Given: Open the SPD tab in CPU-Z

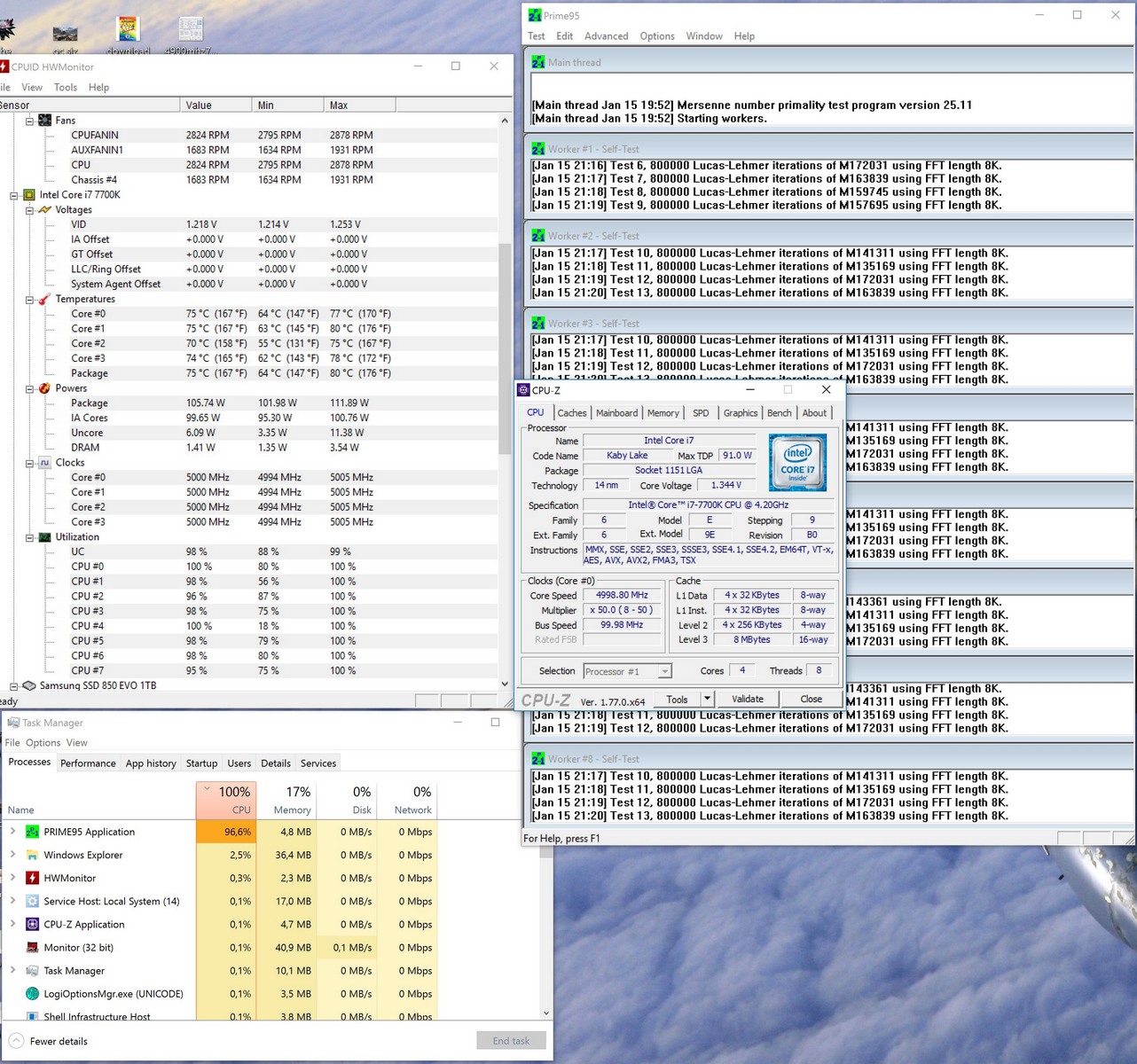Looking at the screenshot, I should coord(701,413).
